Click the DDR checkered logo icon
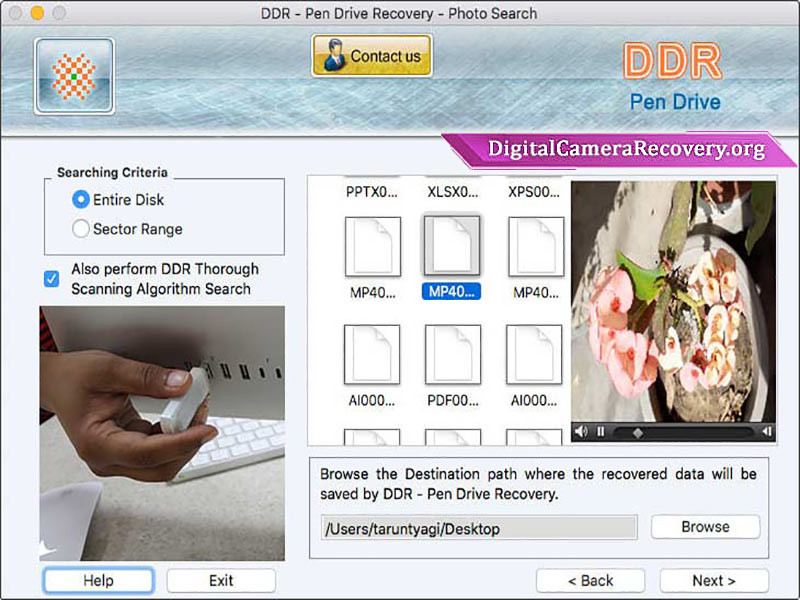This screenshot has height=600, width=800. coord(74,76)
